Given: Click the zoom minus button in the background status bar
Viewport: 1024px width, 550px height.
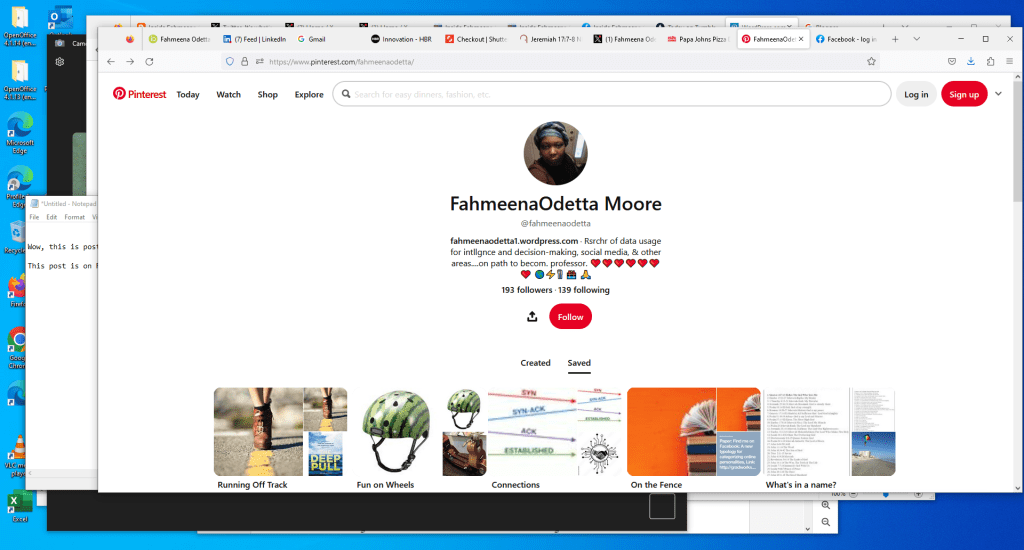Looking at the screenshot, I should [853, 494].
